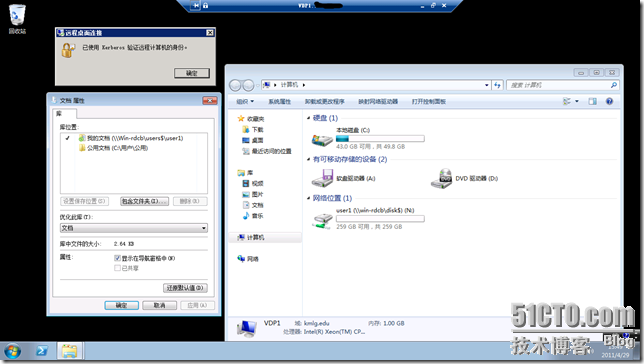This screenshot has height=364, width=644.
Task: Click OK in Remote Desktop Connection dialog
Action: point(192,73)
